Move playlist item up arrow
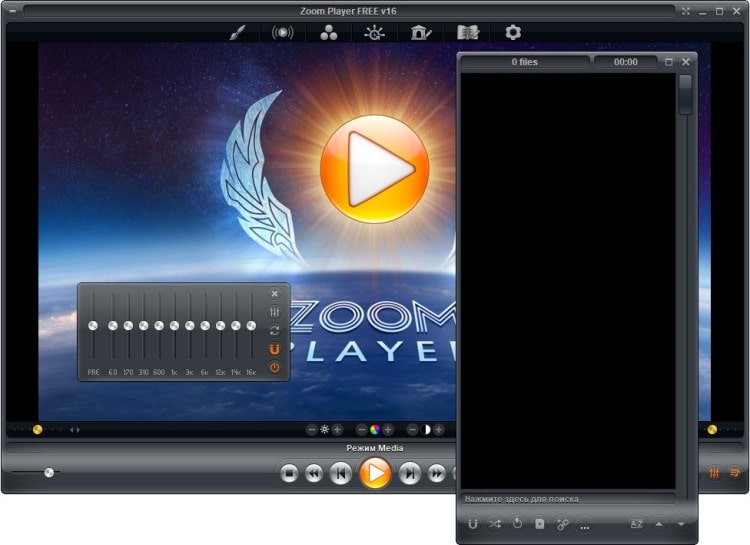 659,524
